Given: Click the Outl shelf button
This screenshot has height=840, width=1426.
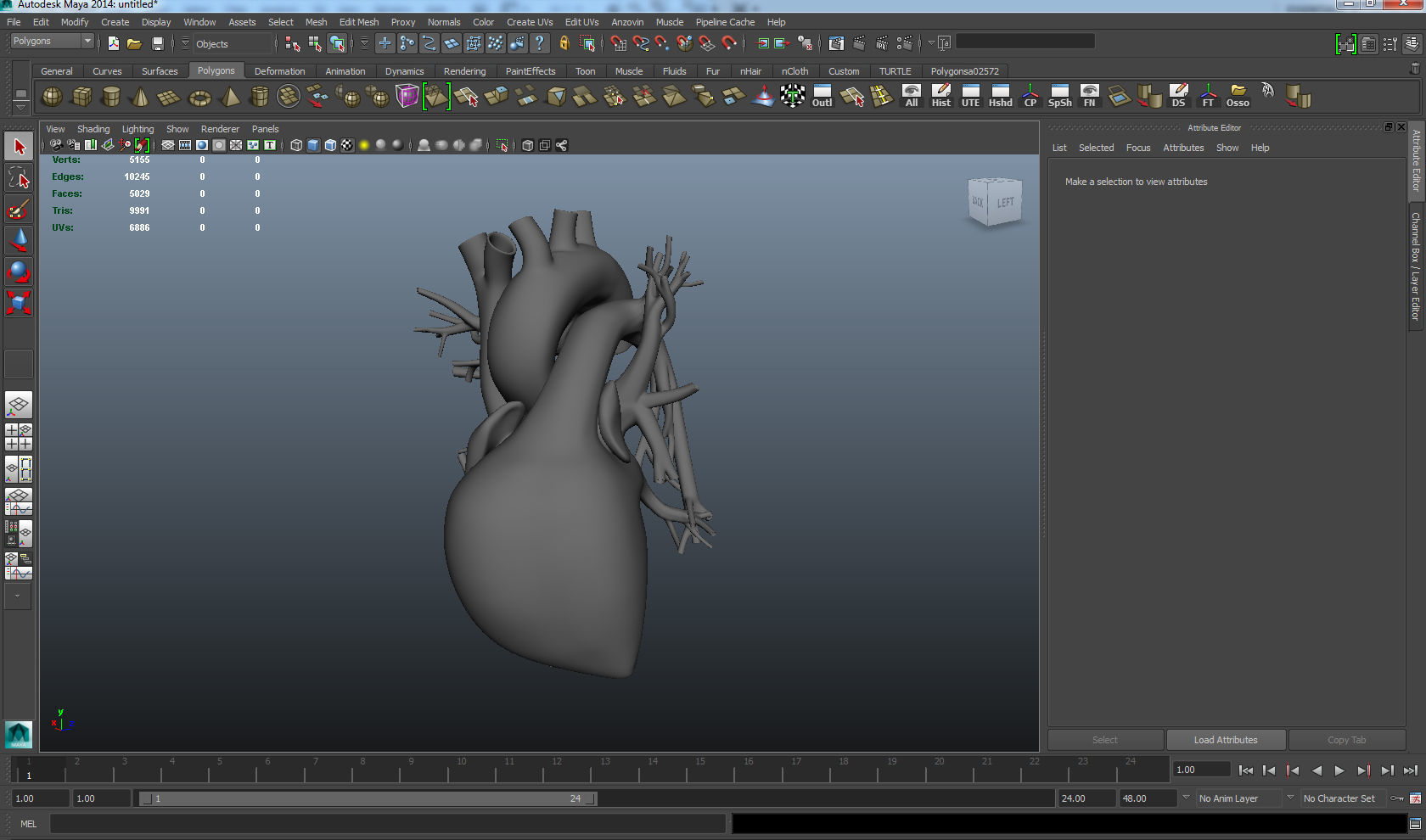Looking at the screenshot, I should 822,97.
